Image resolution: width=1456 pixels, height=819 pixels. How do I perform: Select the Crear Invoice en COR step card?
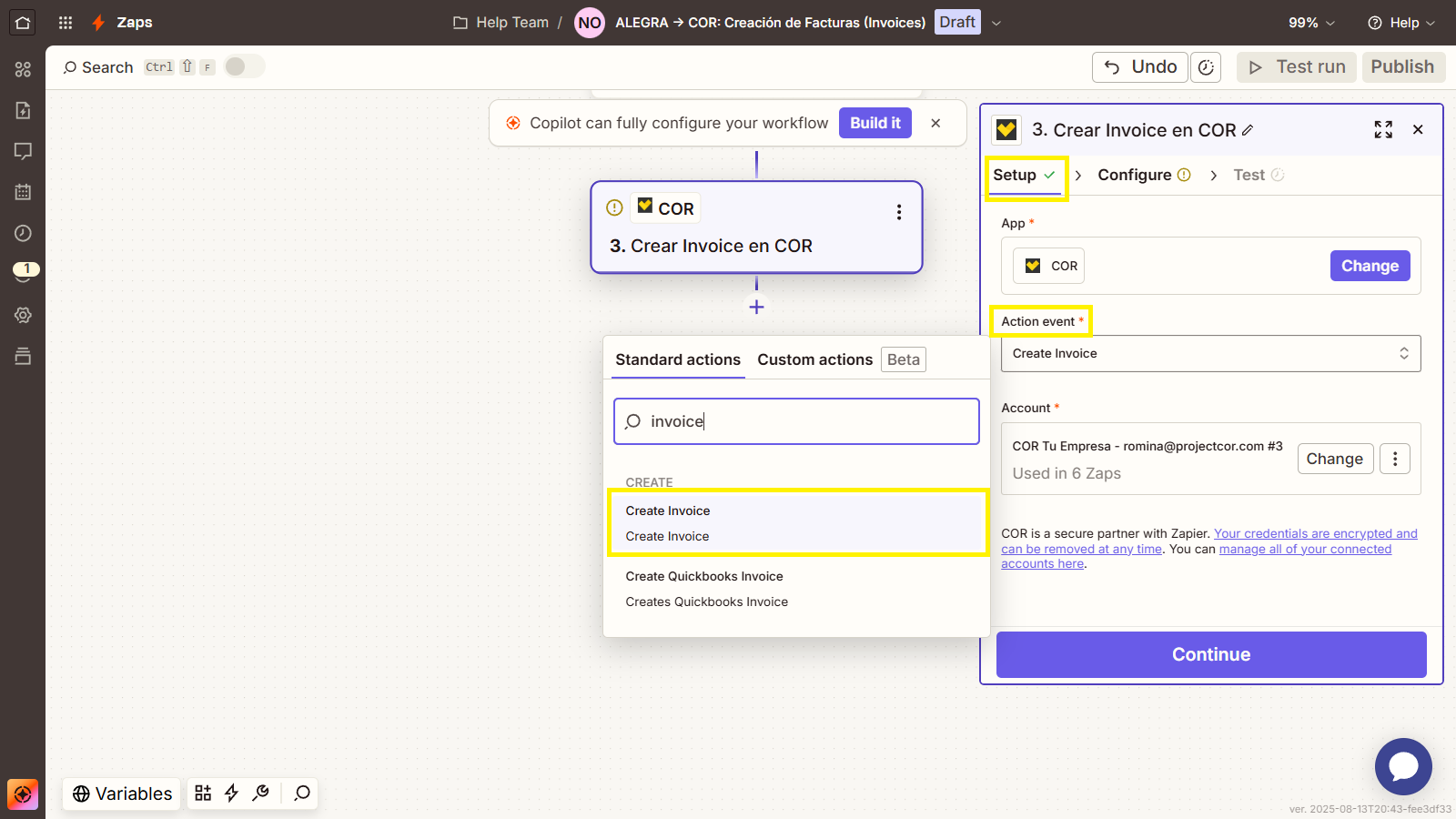pos(756,227)
